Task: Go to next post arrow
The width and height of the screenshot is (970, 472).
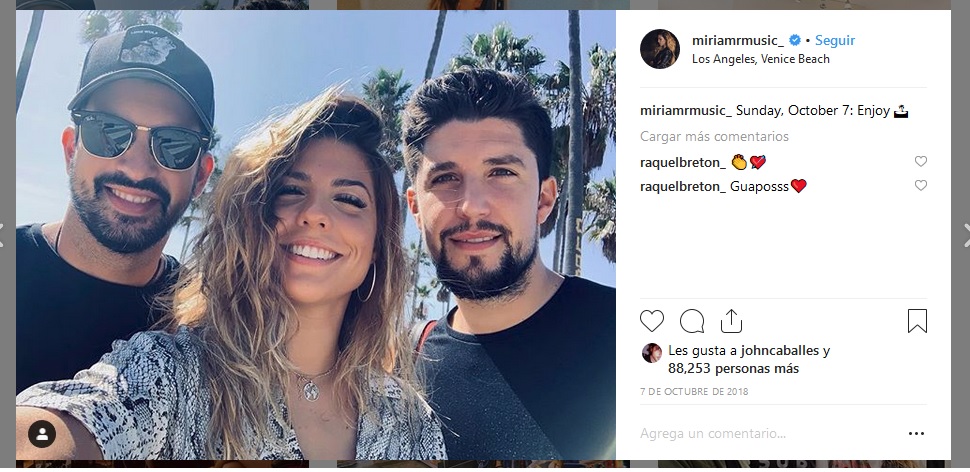Action: [966, 235]
